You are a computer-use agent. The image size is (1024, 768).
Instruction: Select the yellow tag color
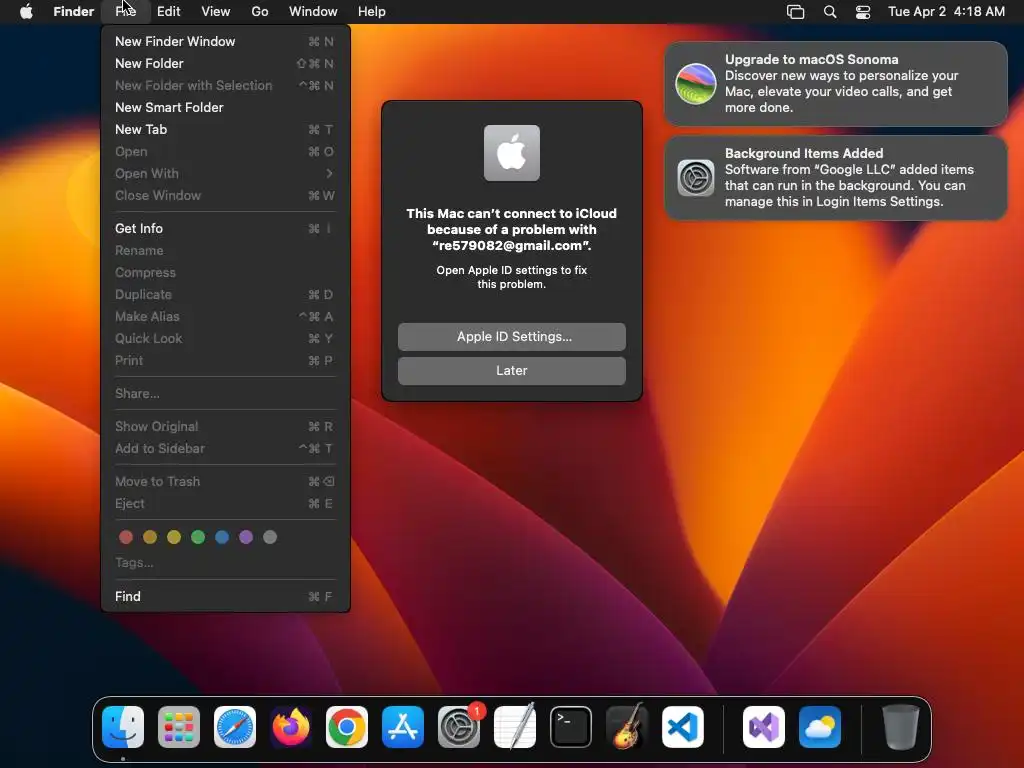(174, 537)
